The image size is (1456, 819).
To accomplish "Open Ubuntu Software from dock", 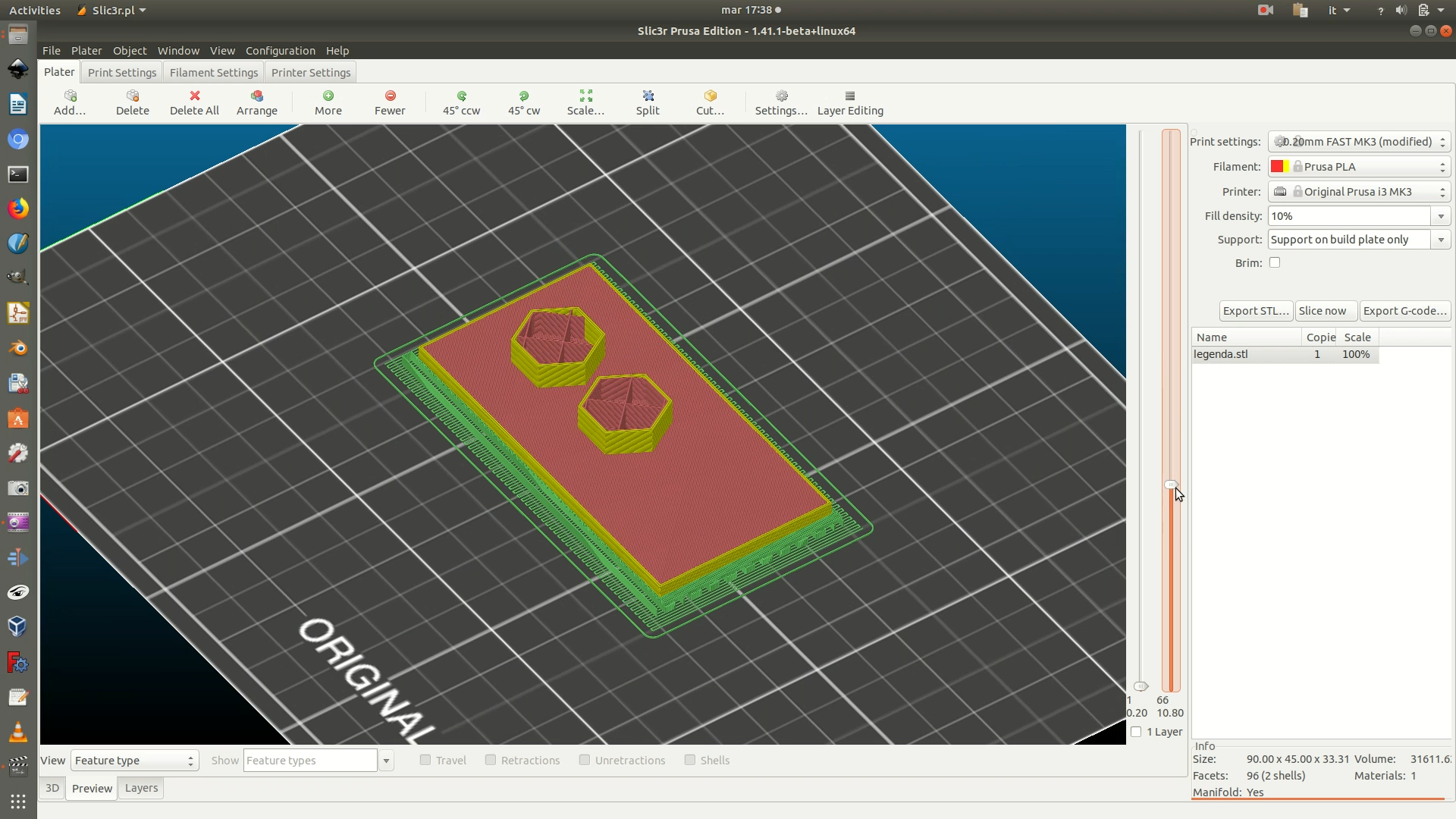I will pos(18,418).
